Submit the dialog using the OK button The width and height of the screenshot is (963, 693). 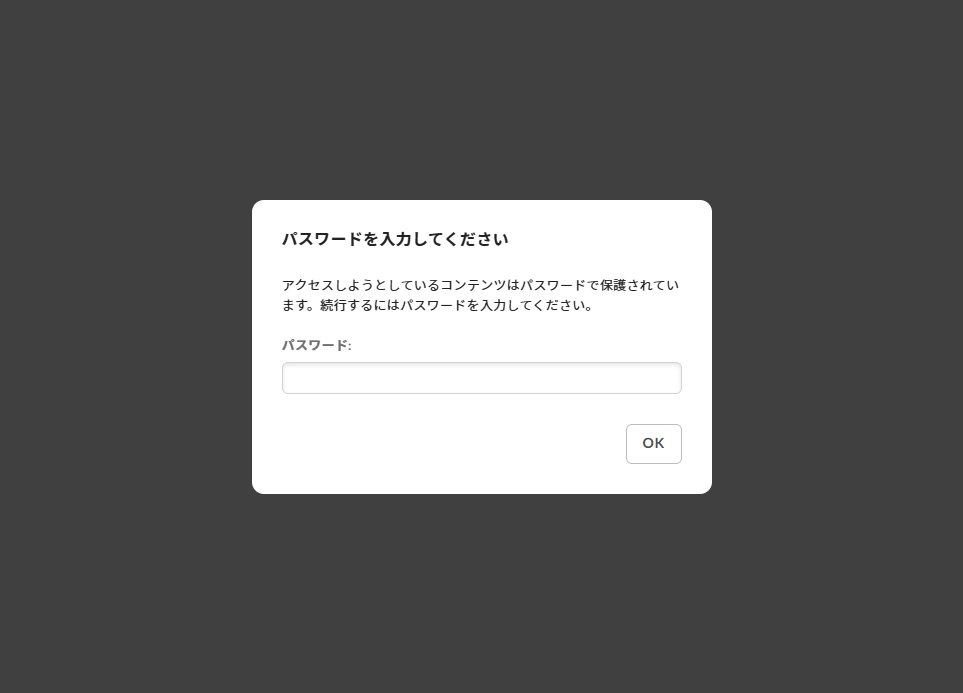653,444
